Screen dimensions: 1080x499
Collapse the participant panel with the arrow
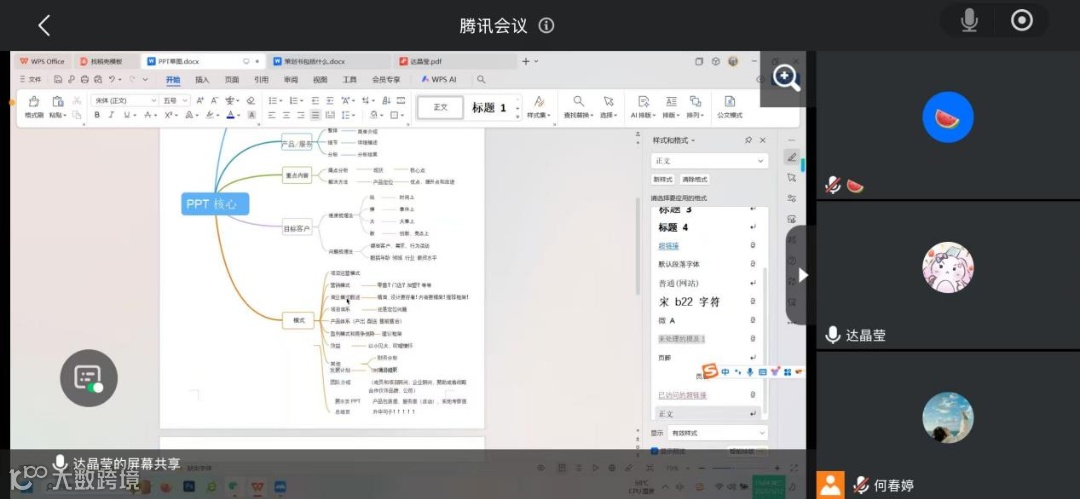[x=802, y=275]
